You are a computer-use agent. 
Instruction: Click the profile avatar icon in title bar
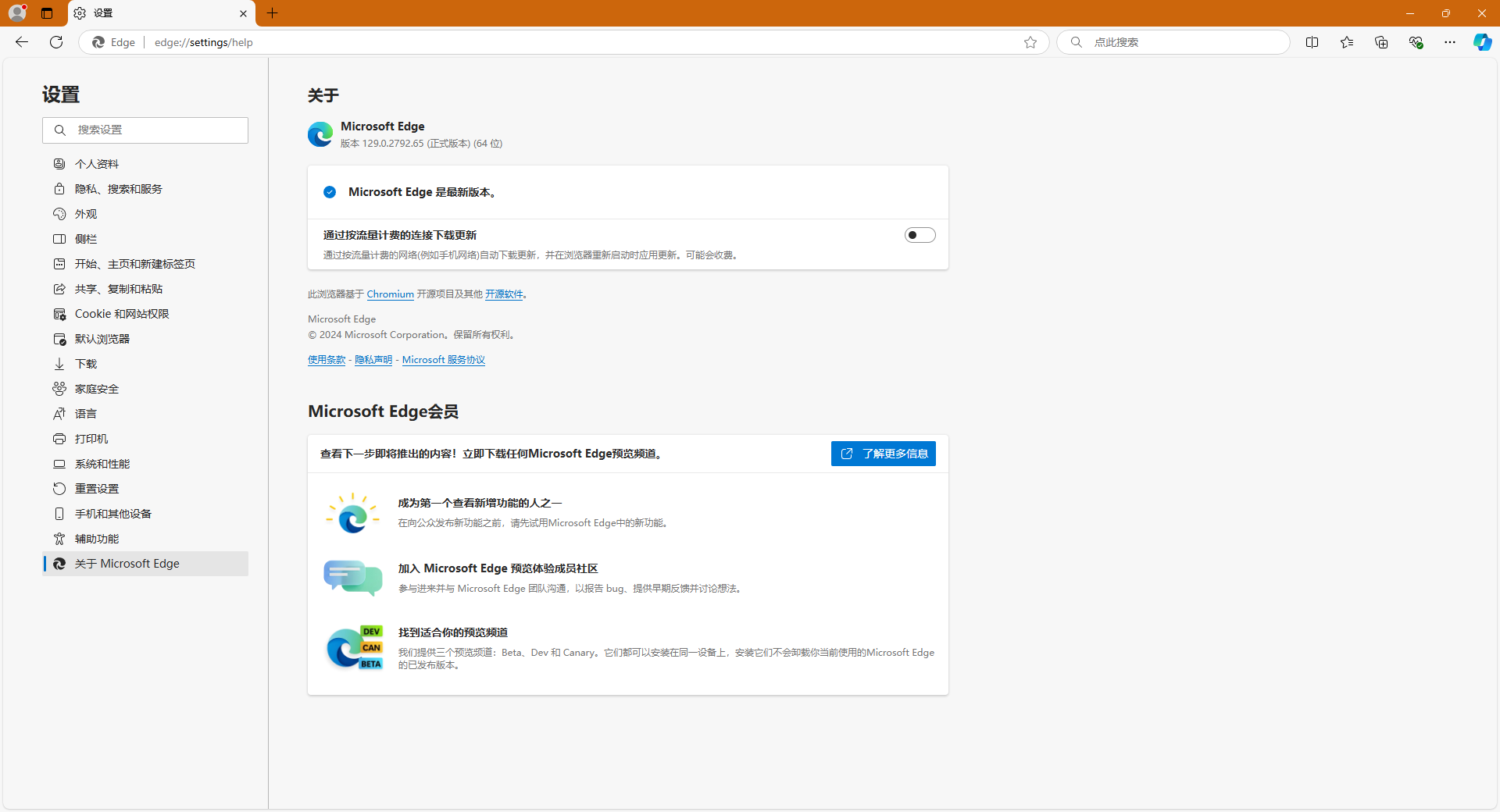(17, 12)
